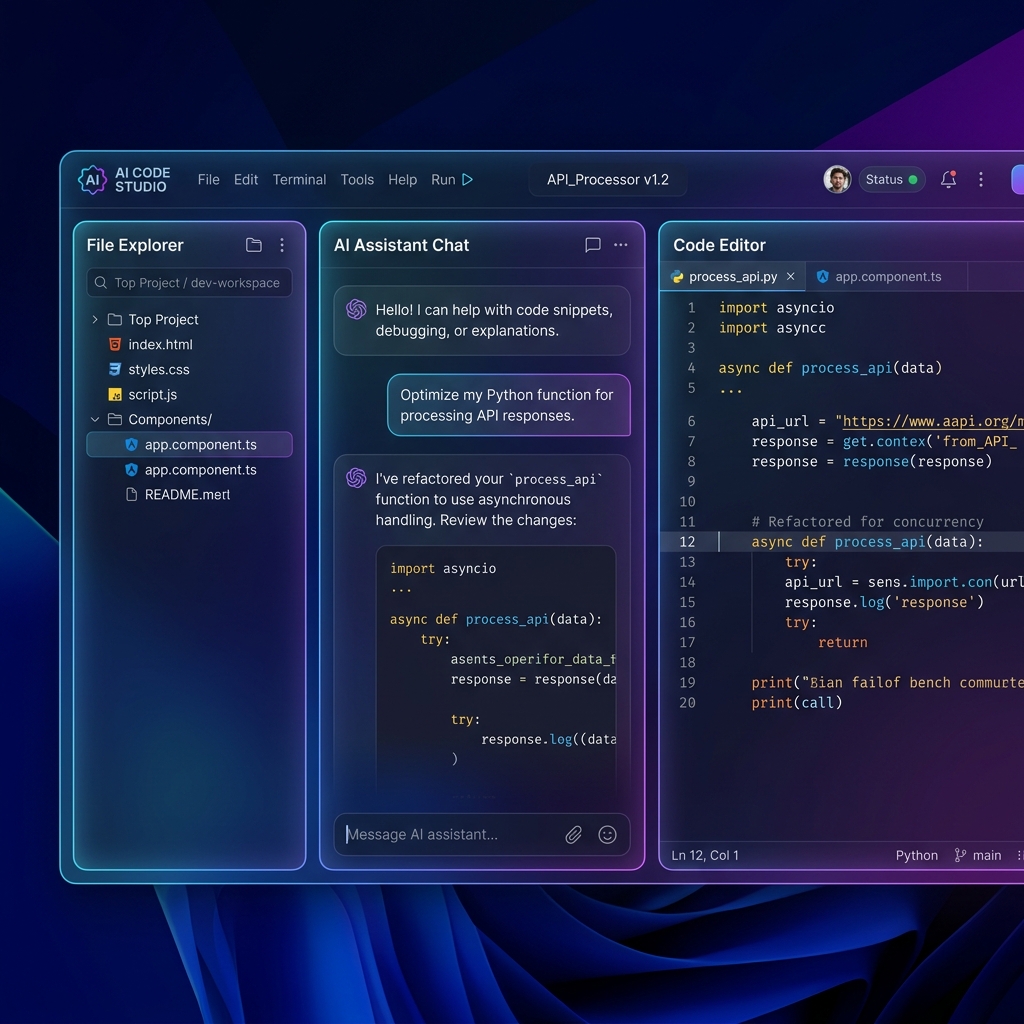
Task: Click the search magnifier in File Explorer
Action: 101,283
